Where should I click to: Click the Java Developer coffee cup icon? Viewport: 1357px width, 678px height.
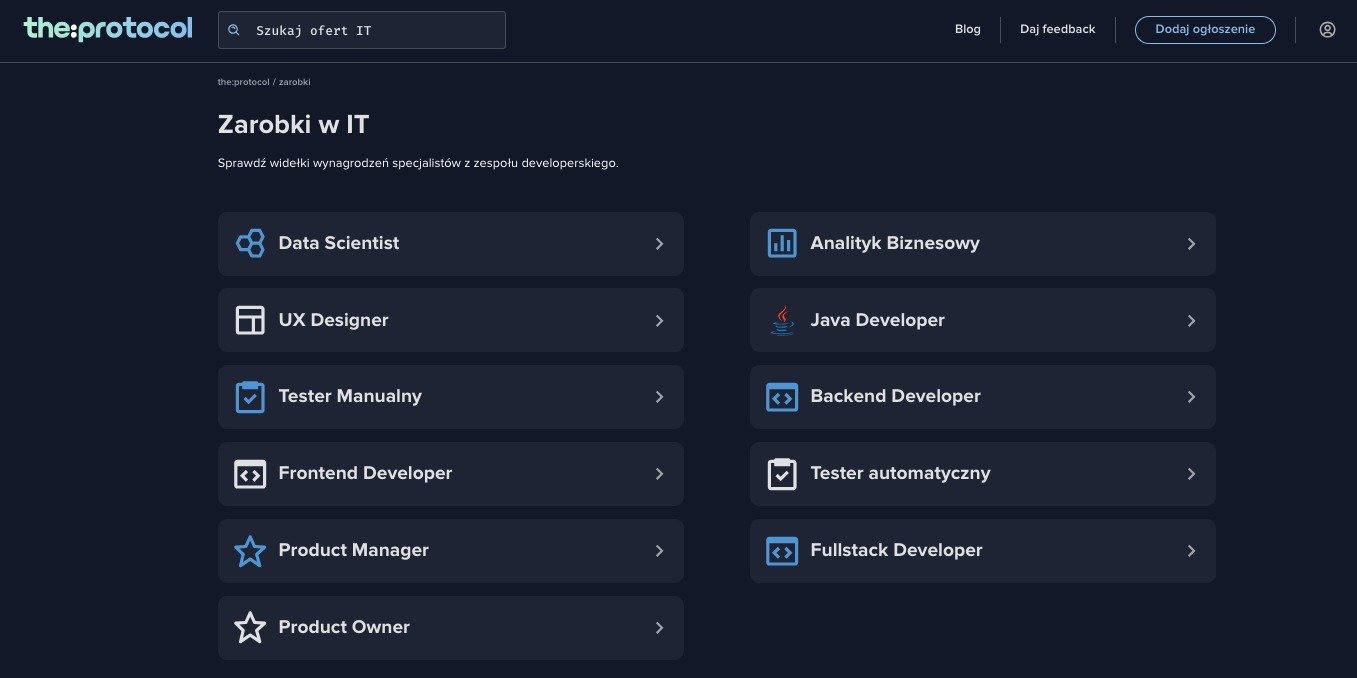point(782,320)
